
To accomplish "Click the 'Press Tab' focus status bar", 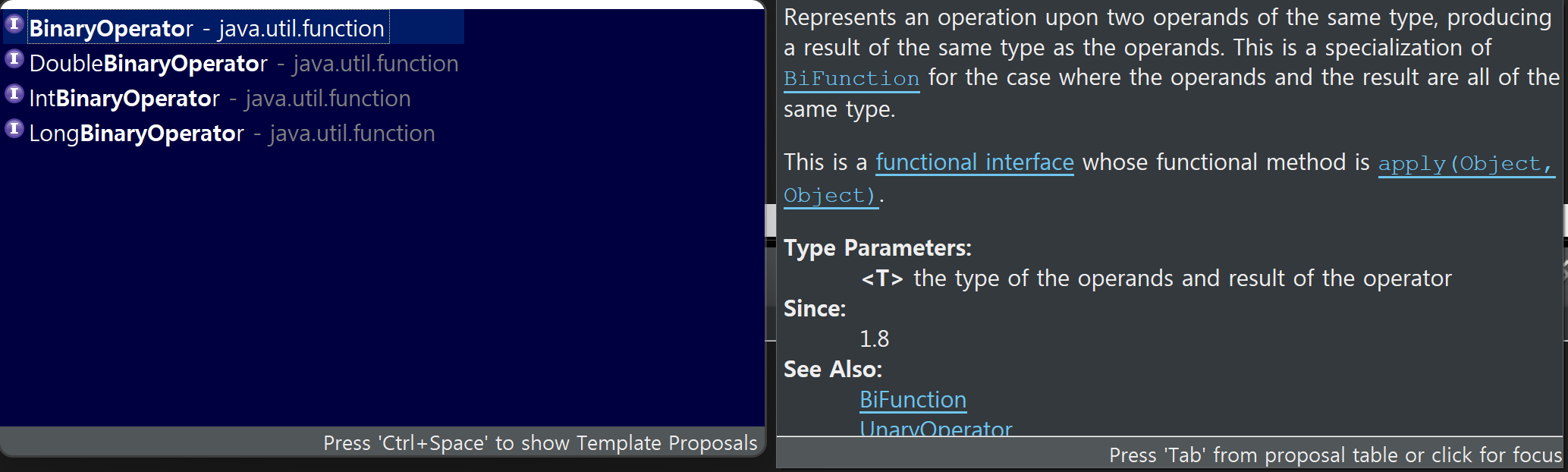I will click(1335, 455).
